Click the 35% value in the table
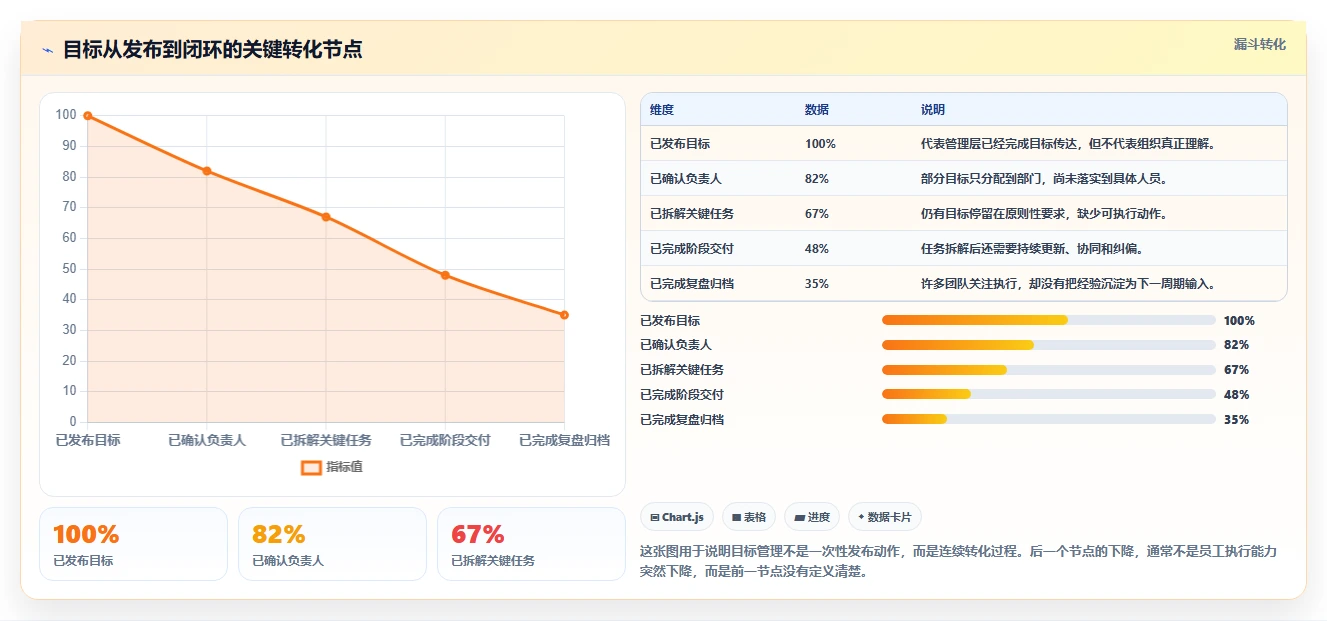 pos(817,284)
